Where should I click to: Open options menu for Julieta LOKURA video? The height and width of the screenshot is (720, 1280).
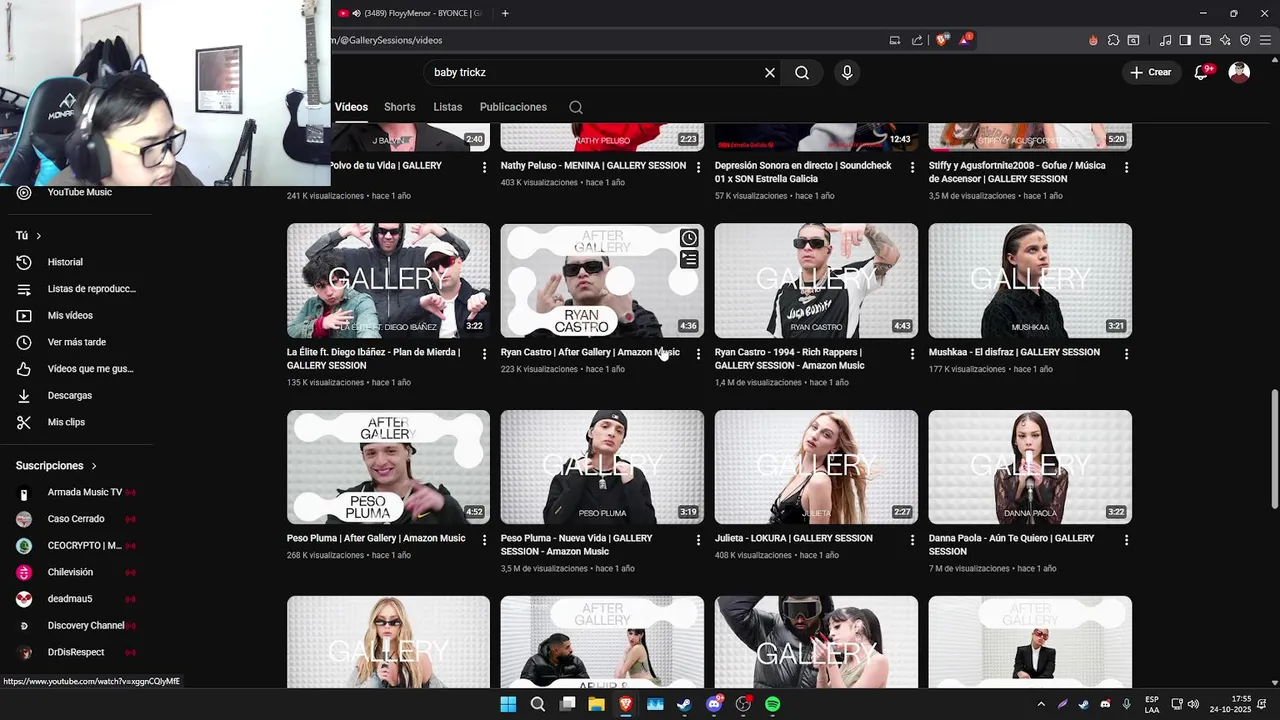[912, 540]
